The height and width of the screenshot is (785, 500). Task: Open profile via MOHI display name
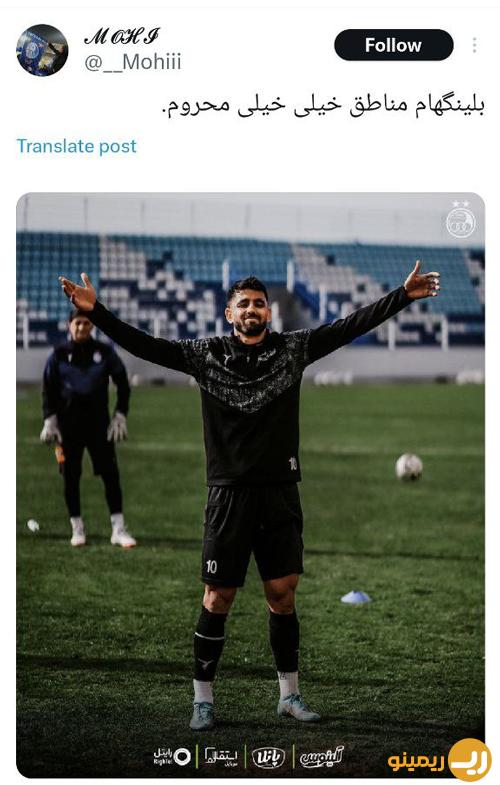pos(122,36)
